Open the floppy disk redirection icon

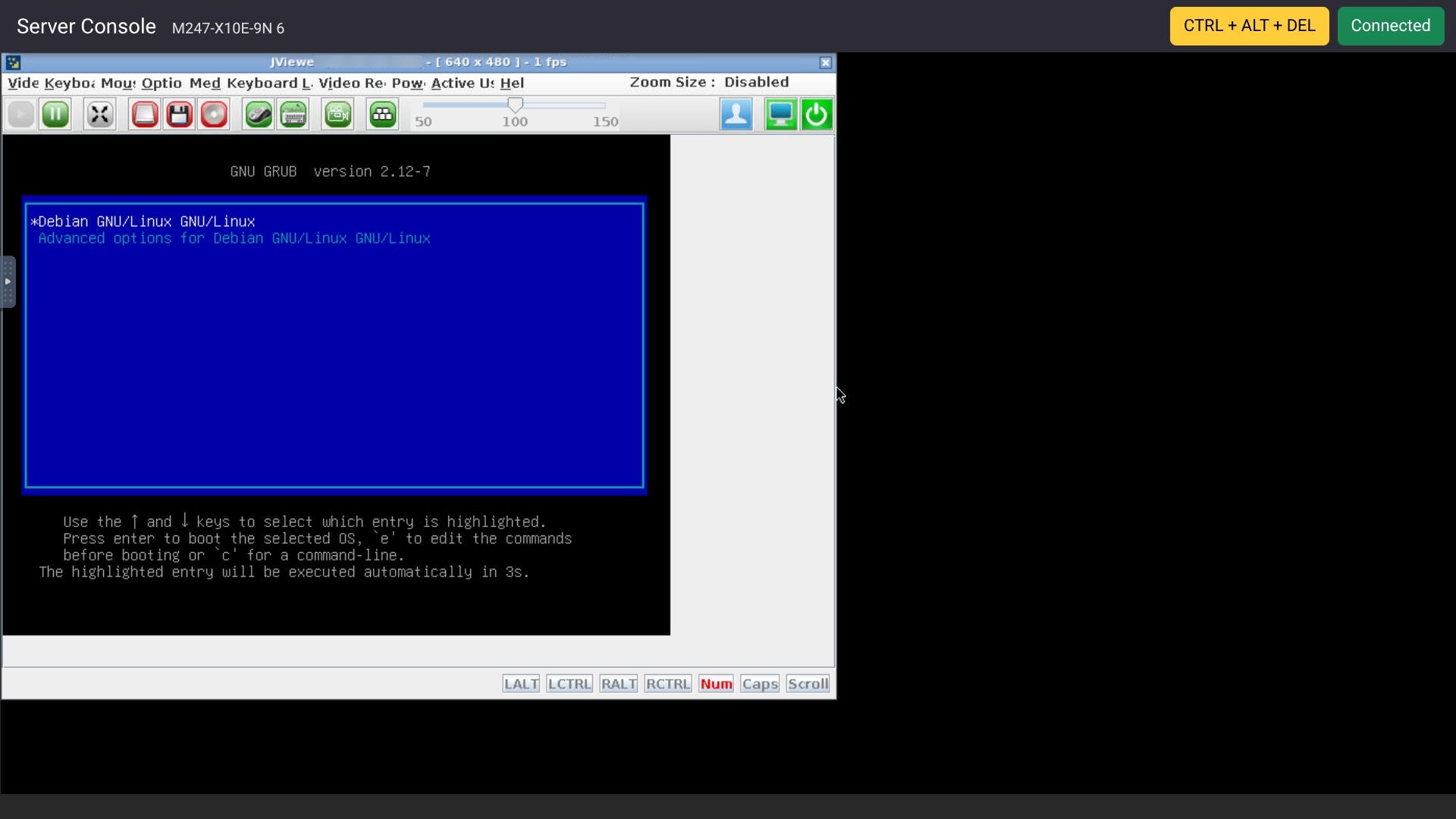click(x=179, y=115)
